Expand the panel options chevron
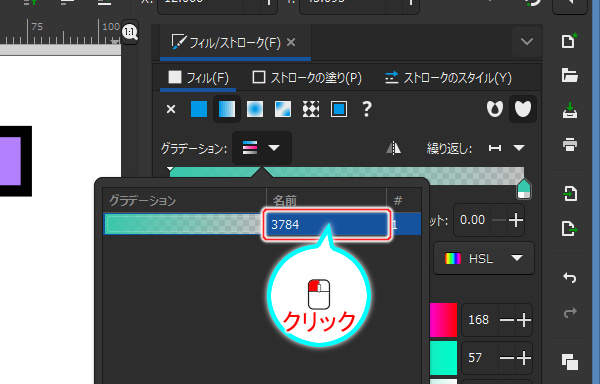Screen dimensions: 600x384 [x=527, y=41]
